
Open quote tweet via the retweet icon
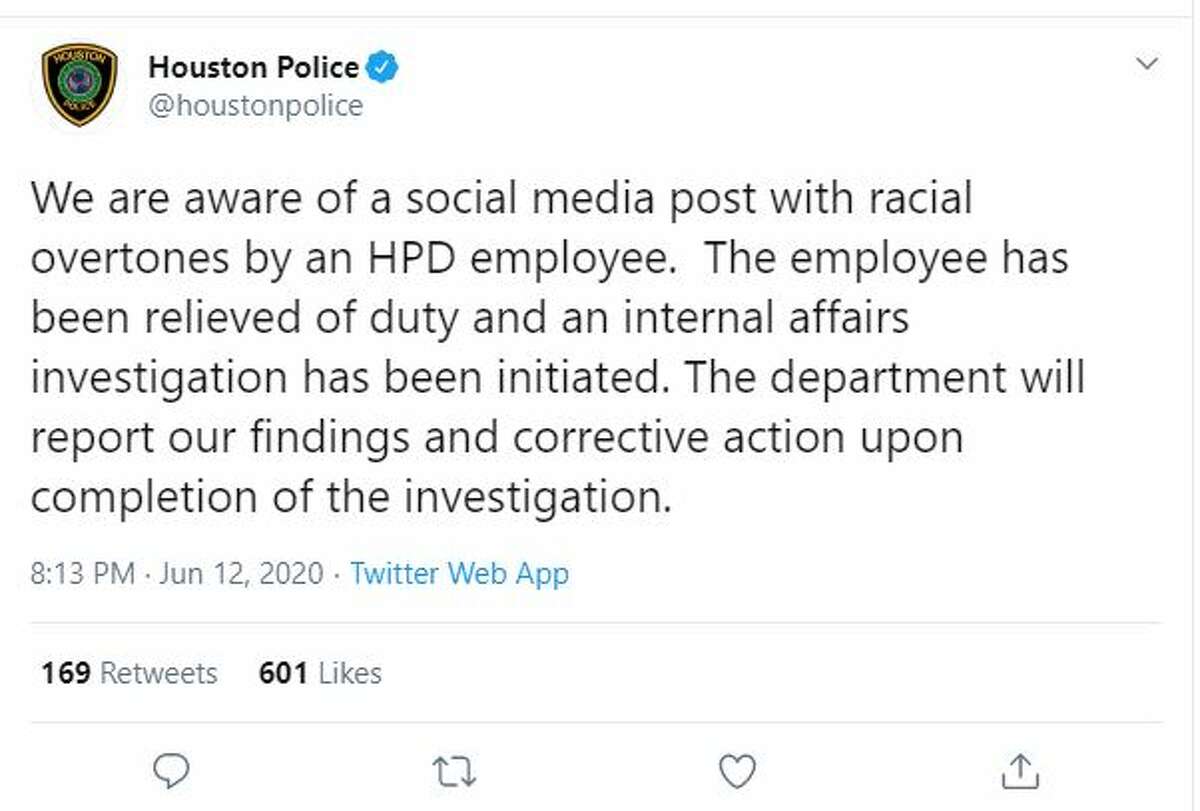pyautogui.click(x=453, y=771)
